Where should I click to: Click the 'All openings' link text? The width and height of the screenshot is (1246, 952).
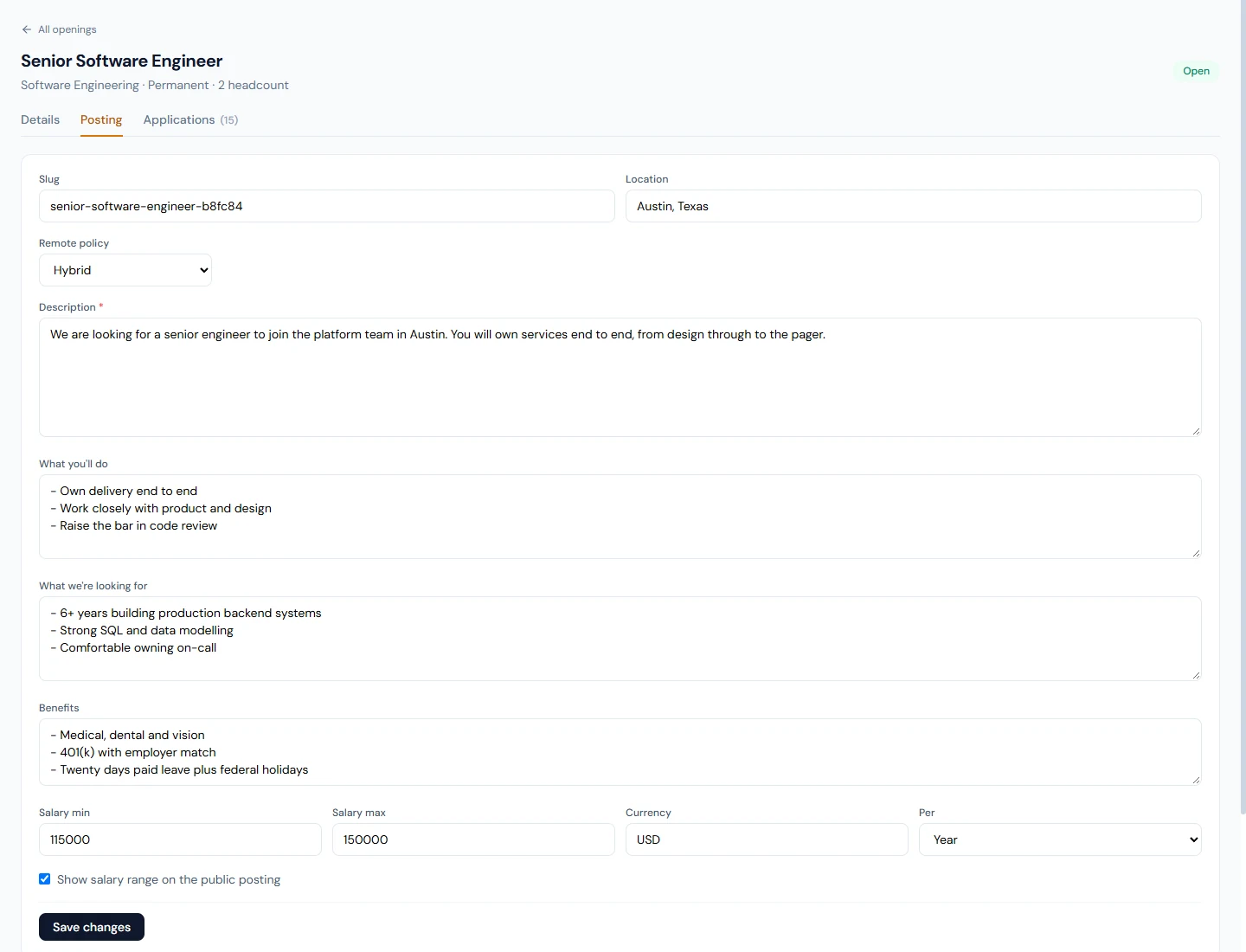pyautogui.click(x=67, y=29)
